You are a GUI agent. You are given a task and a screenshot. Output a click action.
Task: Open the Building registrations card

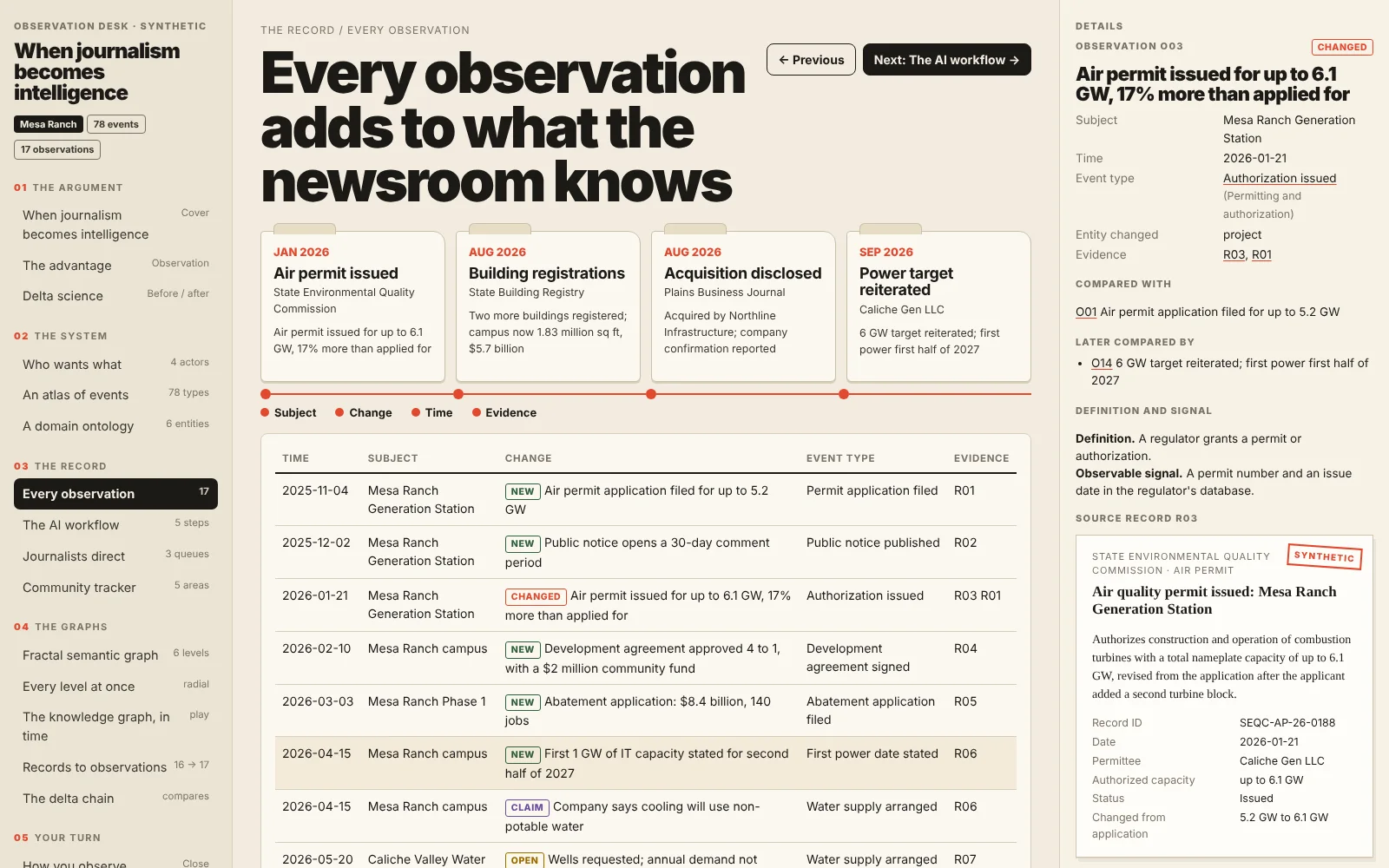548,306
